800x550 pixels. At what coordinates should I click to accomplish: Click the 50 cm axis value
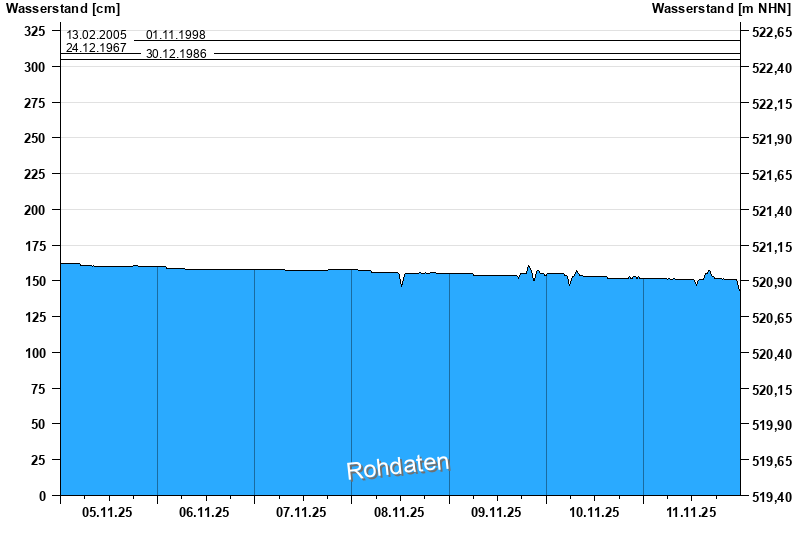click(38, 423)
